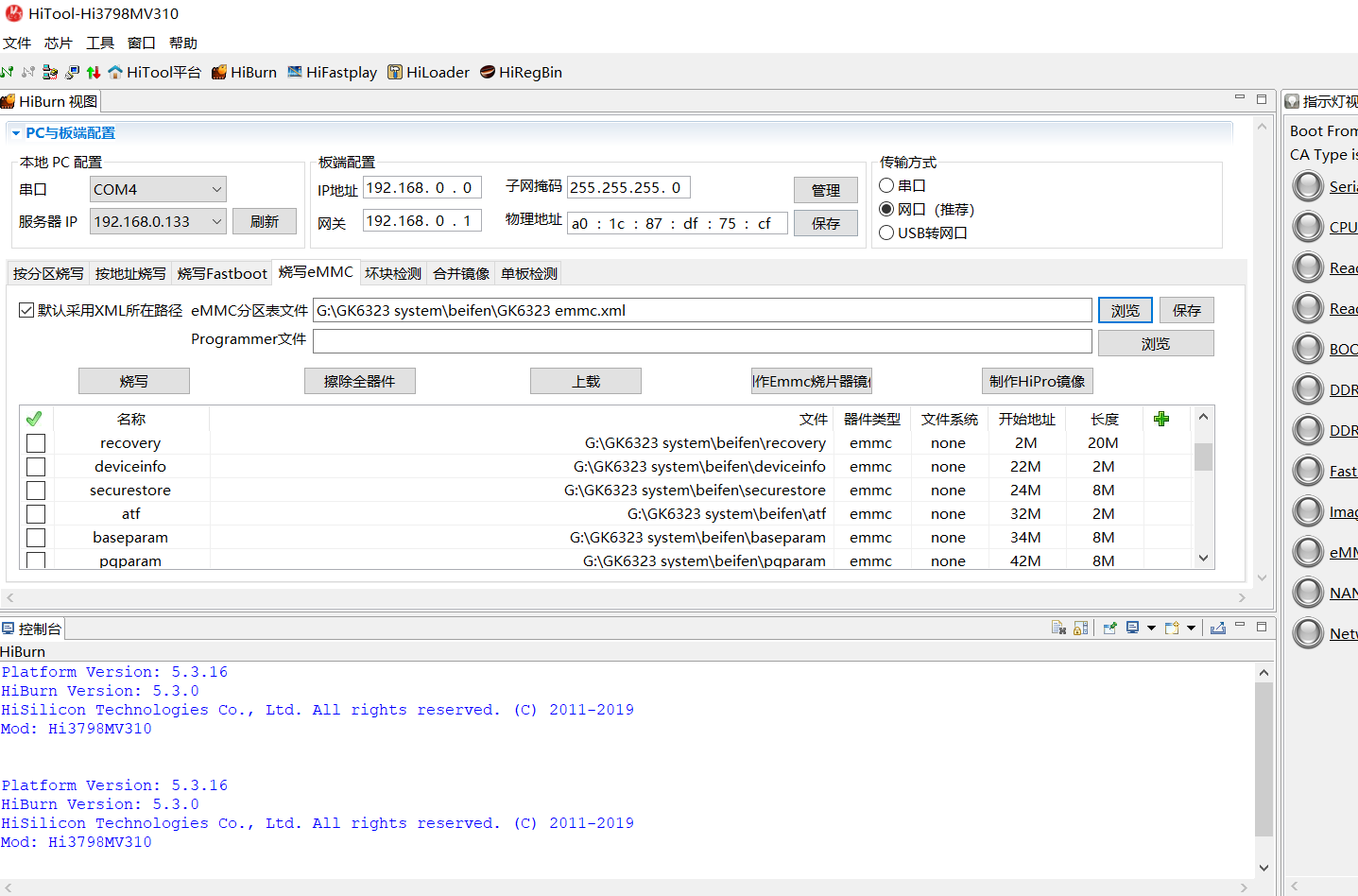Click the green checkmark select-all header icon
1358x896 pixels.
pyautogui.click(x=34, y=419)
